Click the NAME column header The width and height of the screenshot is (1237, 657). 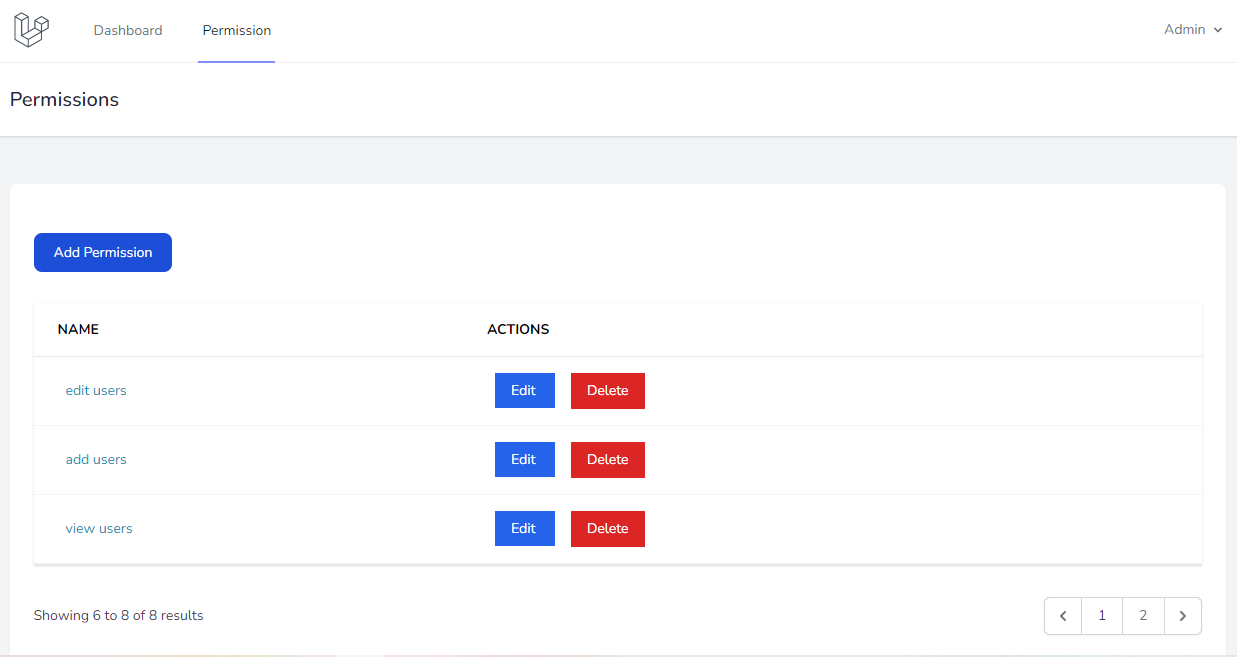point(77,329)
